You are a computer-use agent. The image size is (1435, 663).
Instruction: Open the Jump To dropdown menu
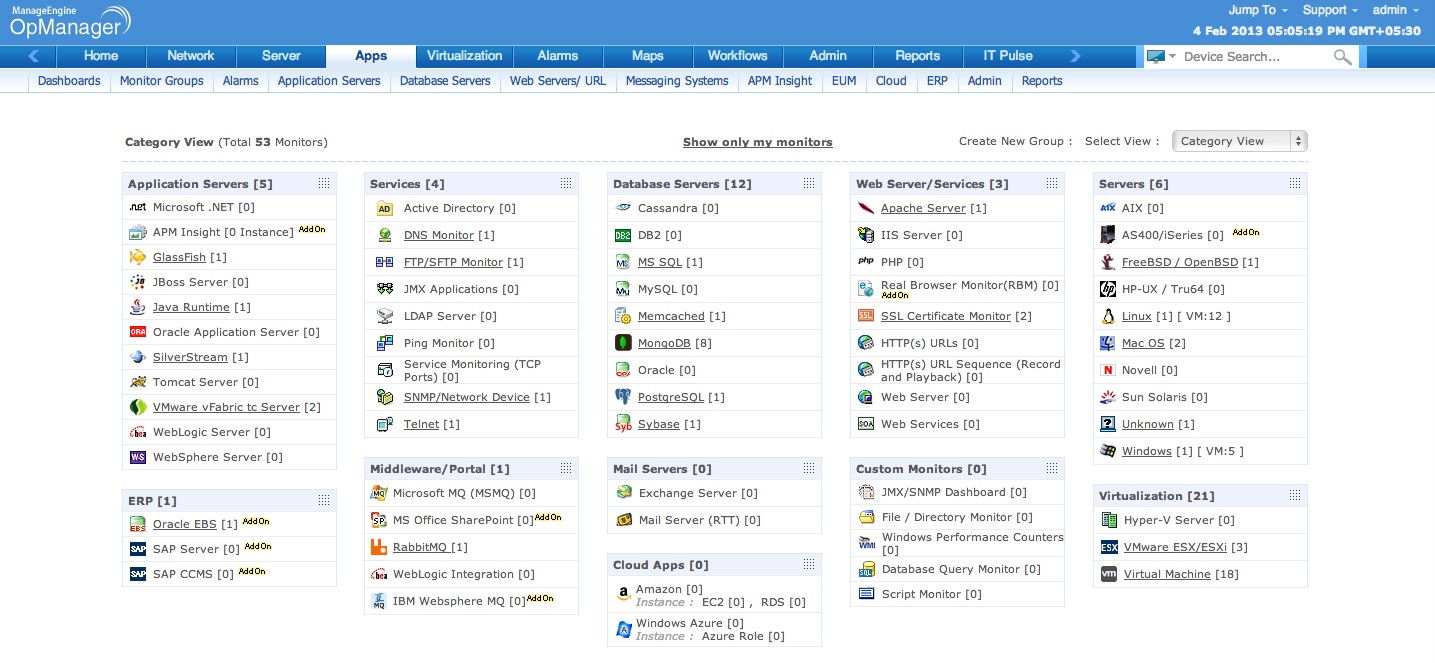[1258, 10]
